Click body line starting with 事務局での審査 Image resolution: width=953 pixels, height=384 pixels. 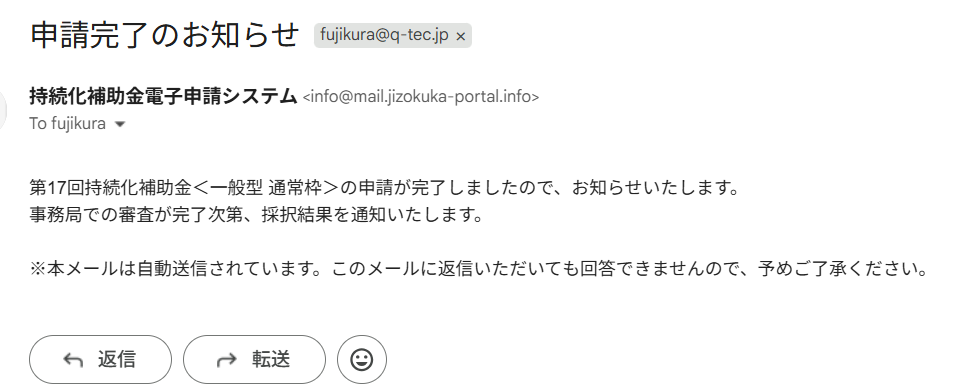(x=256, y=215)
